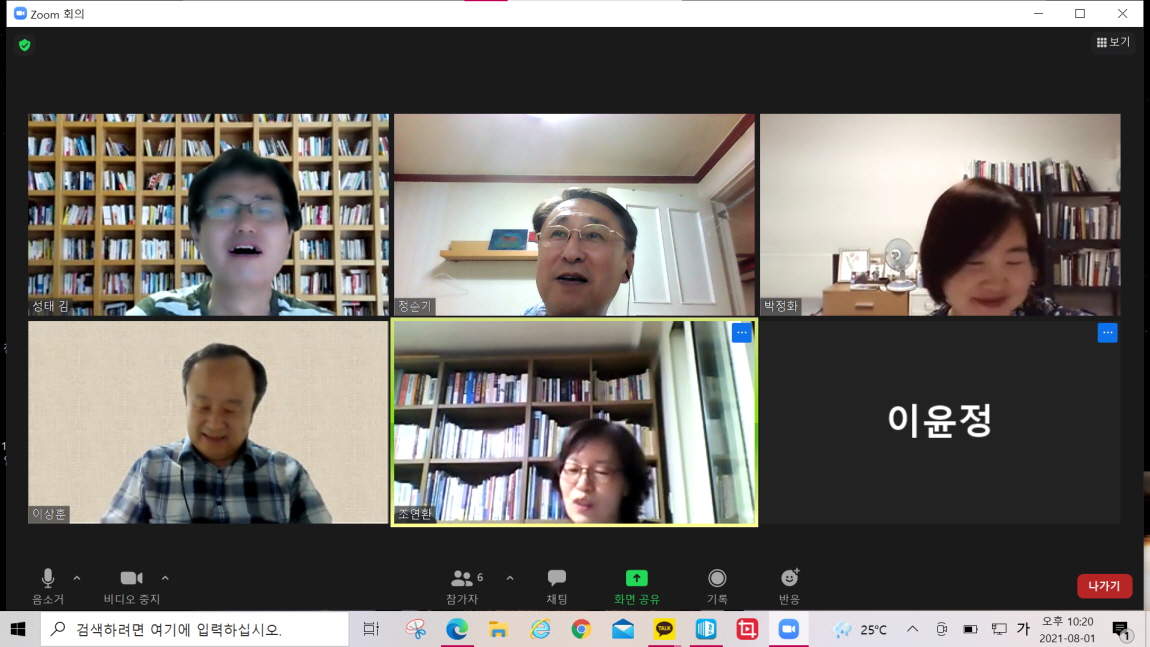Click the red leave meeting button
1150x647 pixels.
click(x=1104, y=586)
